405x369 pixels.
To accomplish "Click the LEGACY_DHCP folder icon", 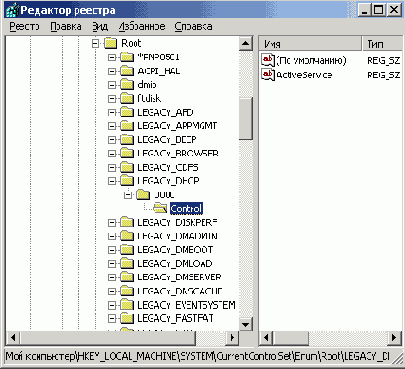I will (x=127, y=181).
